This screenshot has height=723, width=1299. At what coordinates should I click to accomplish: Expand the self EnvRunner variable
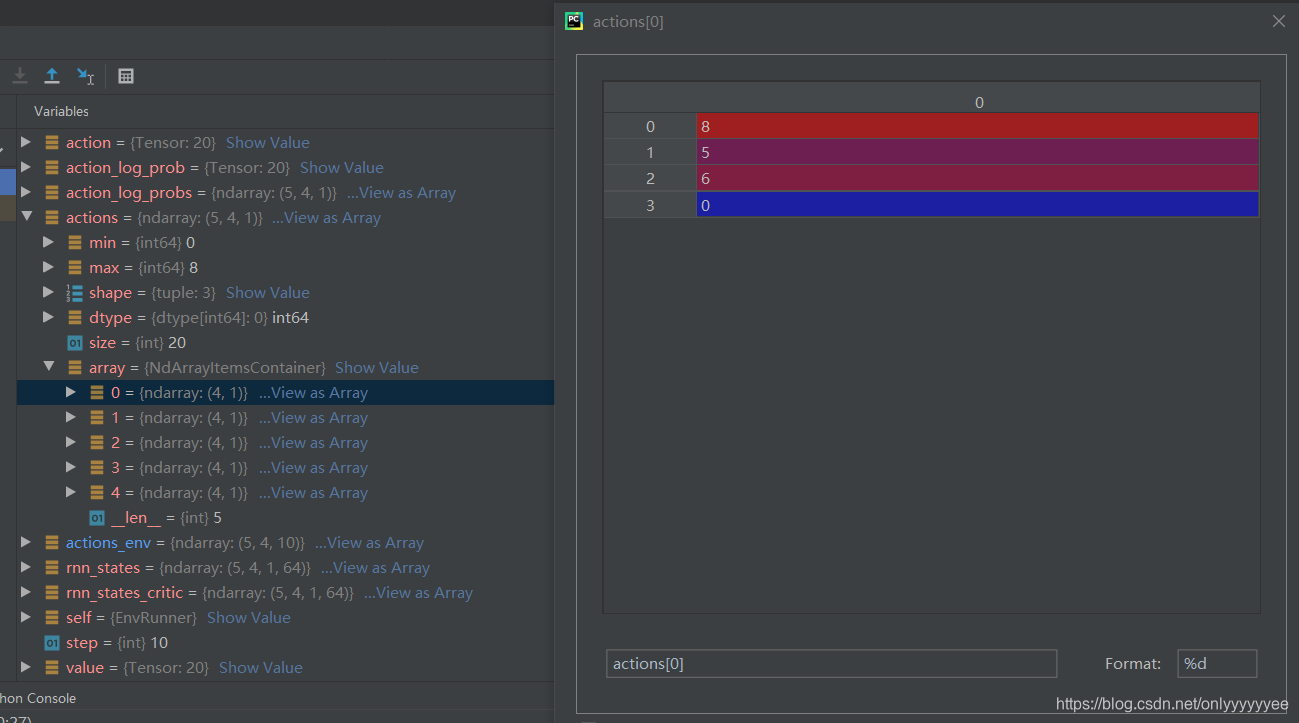[x=26, y=617]
